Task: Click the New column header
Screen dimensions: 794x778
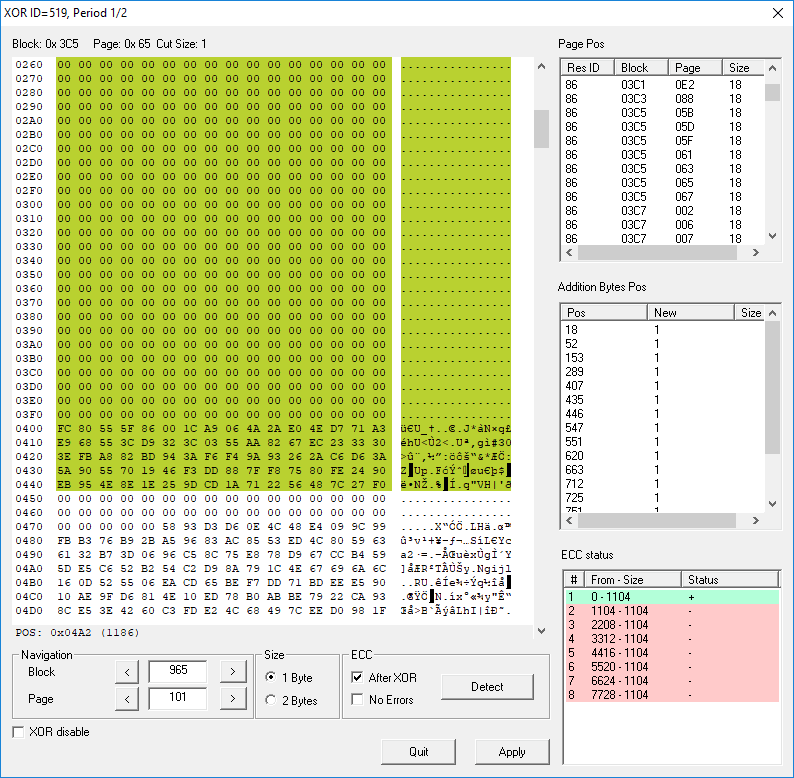Action: (x=691, y=313)
